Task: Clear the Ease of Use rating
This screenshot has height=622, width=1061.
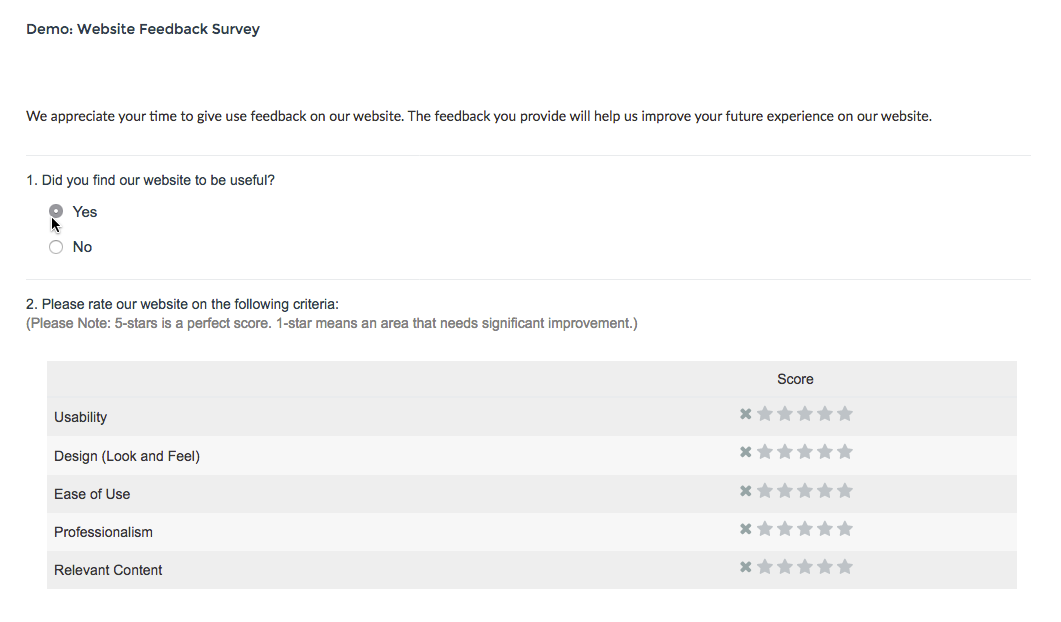Action: (745, 490)
